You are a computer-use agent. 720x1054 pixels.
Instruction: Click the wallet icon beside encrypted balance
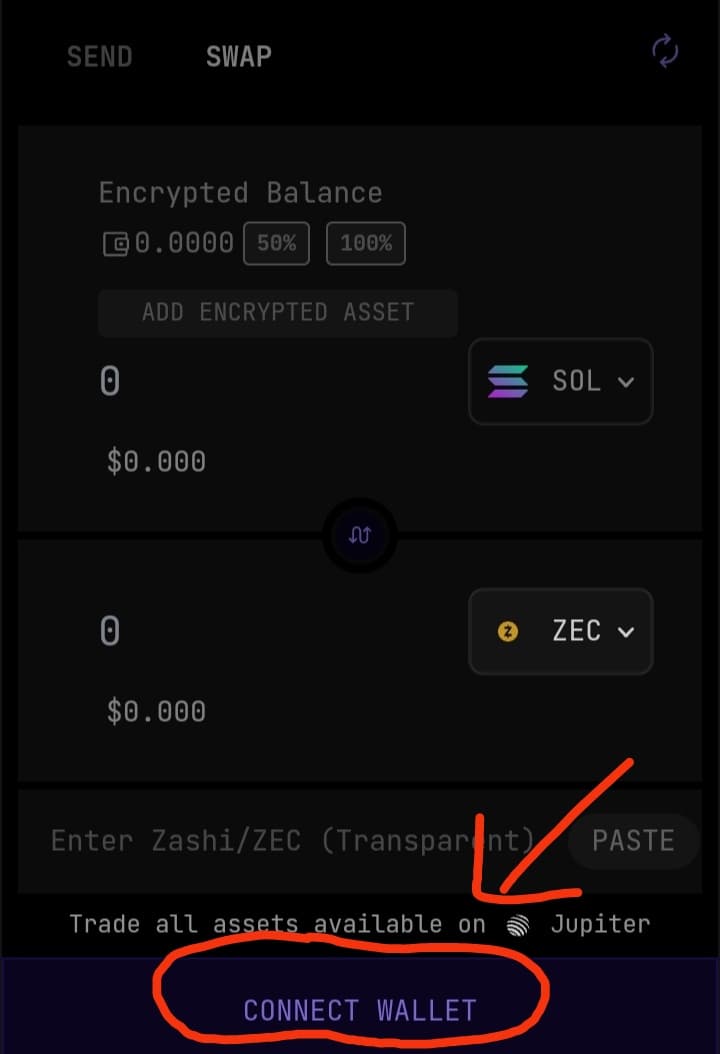[116, 243]
